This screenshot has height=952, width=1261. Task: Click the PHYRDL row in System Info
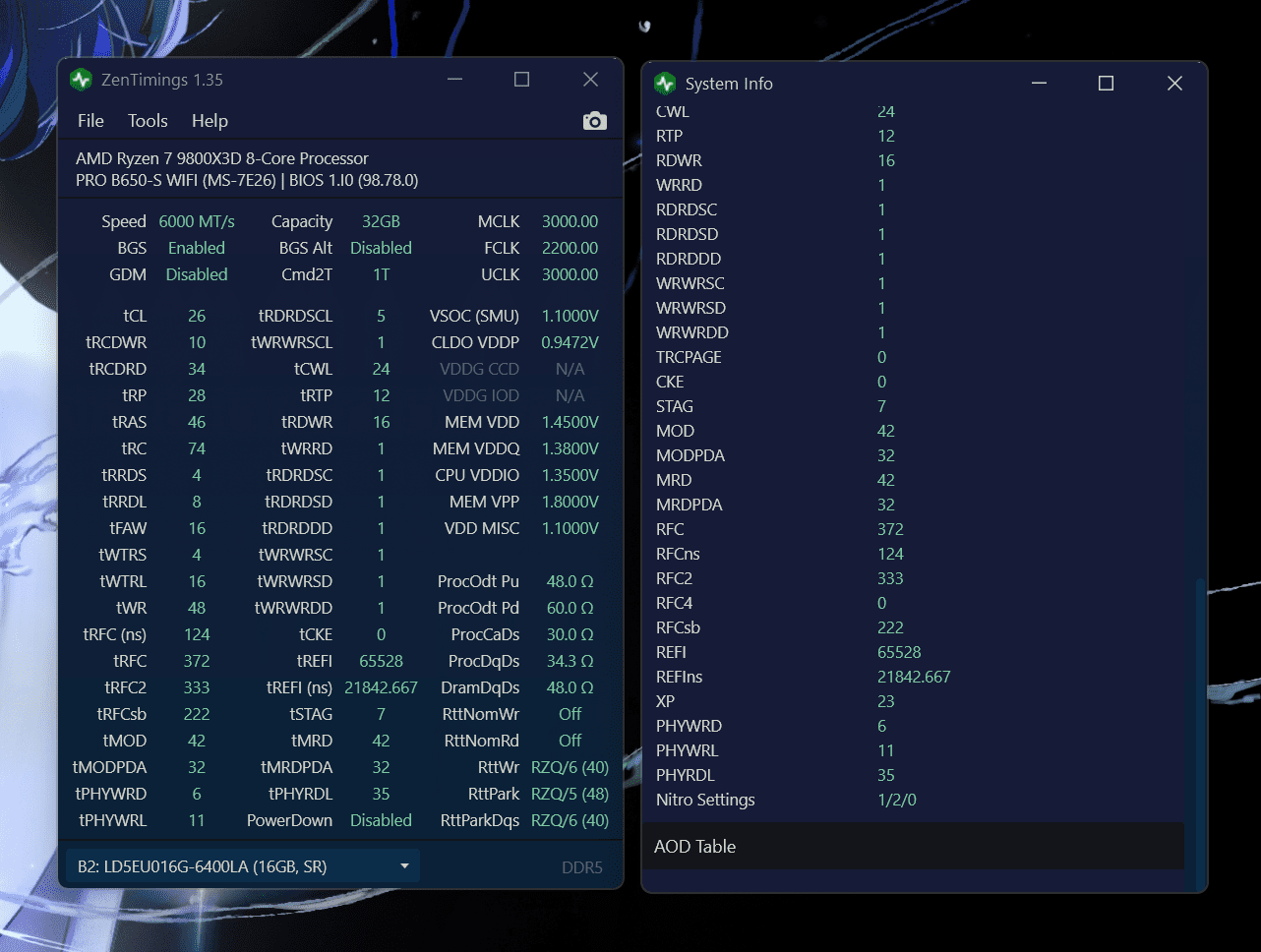(913, 775)
